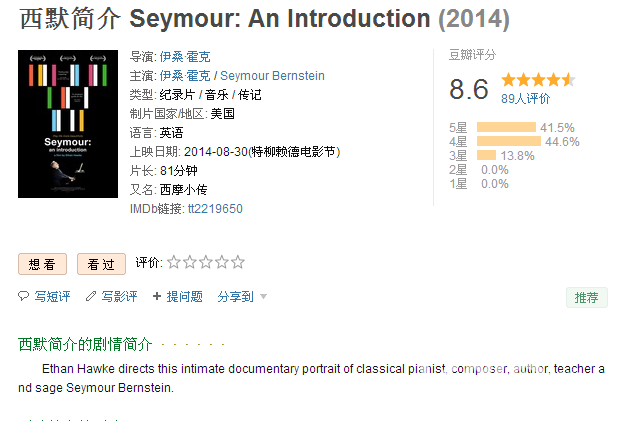Click the pencil icon for 写影评
Screen dimensions: 629x421
point(91,296)
